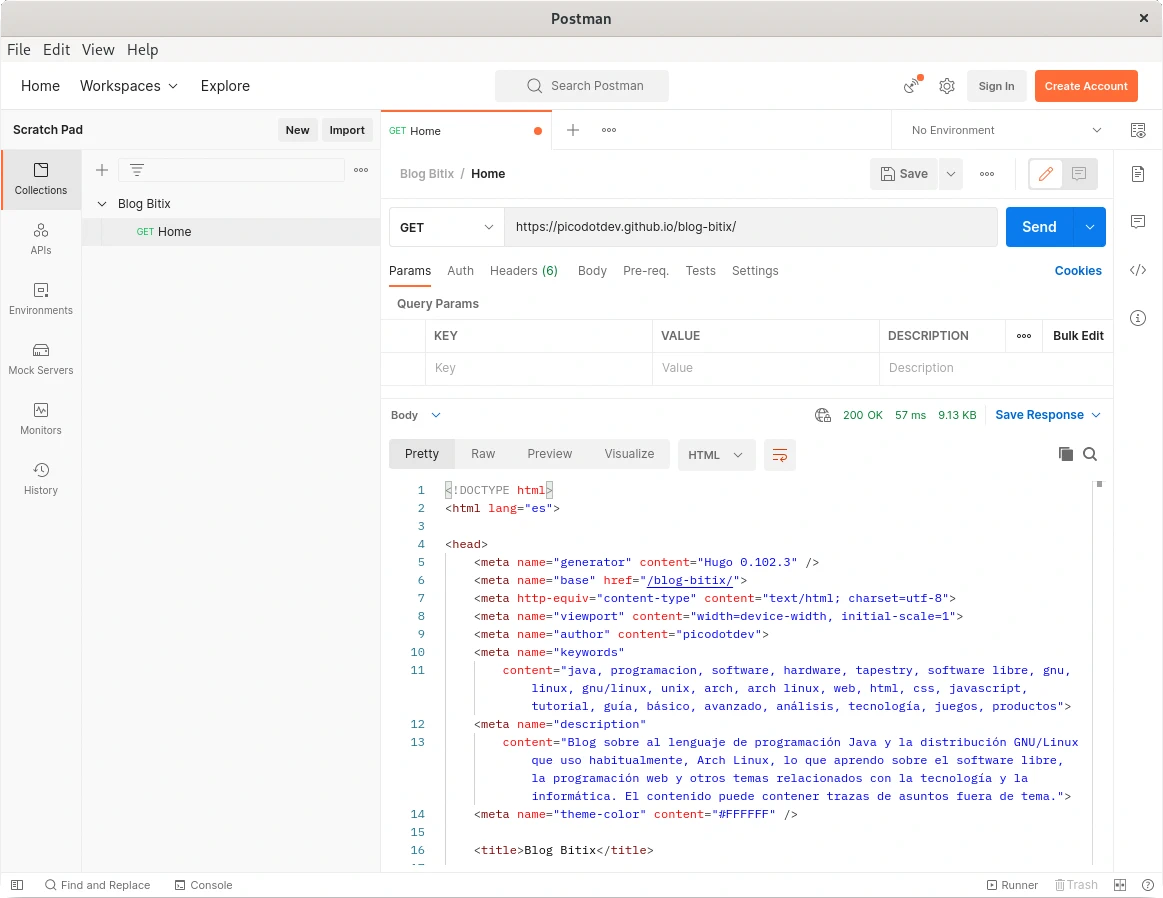Click the settings gear icon
1163x898 pixels.
pos(947,86)
